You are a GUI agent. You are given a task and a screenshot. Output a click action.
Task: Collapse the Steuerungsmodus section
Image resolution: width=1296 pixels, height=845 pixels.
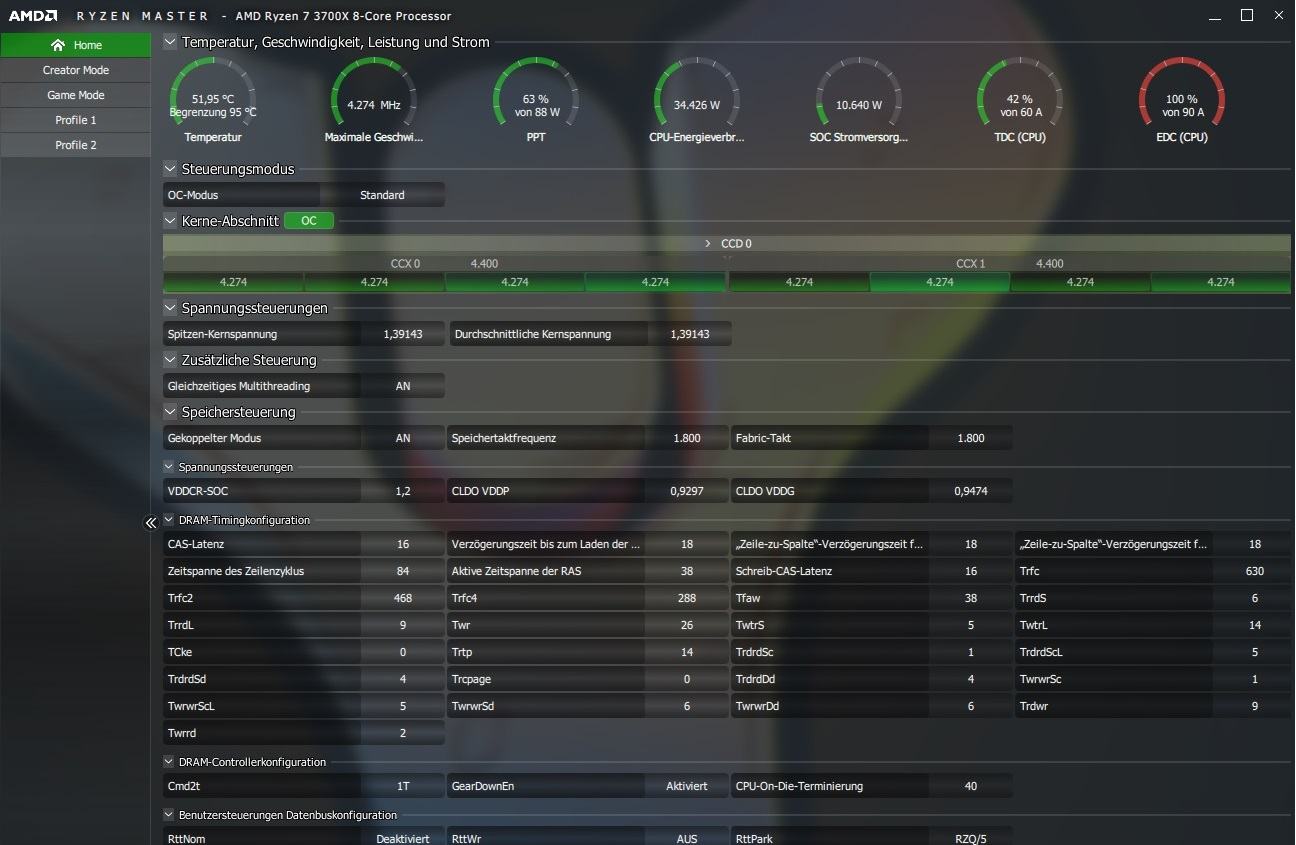click(x=170, y=169)
